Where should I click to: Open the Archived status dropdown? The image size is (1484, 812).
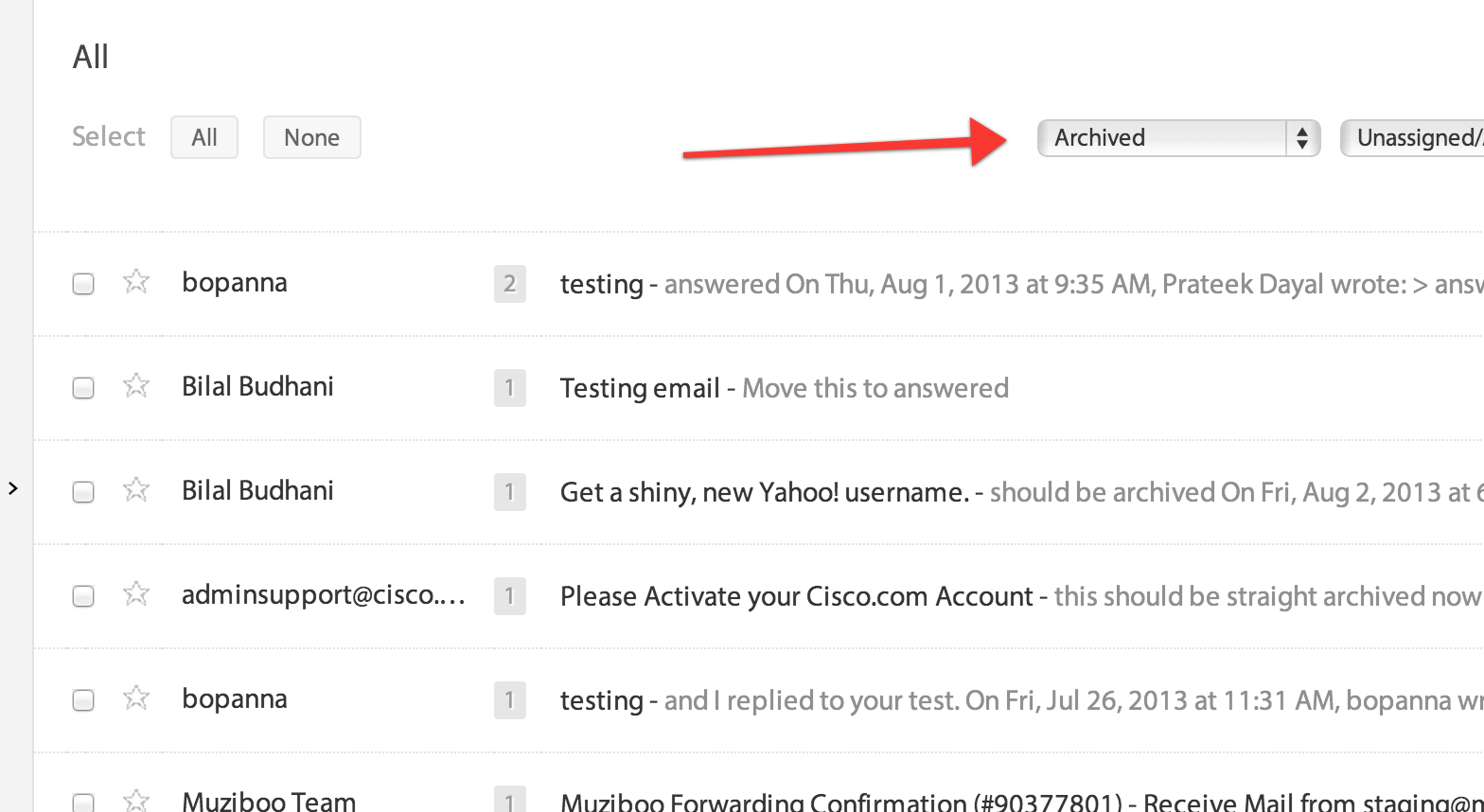[1178, 138]
